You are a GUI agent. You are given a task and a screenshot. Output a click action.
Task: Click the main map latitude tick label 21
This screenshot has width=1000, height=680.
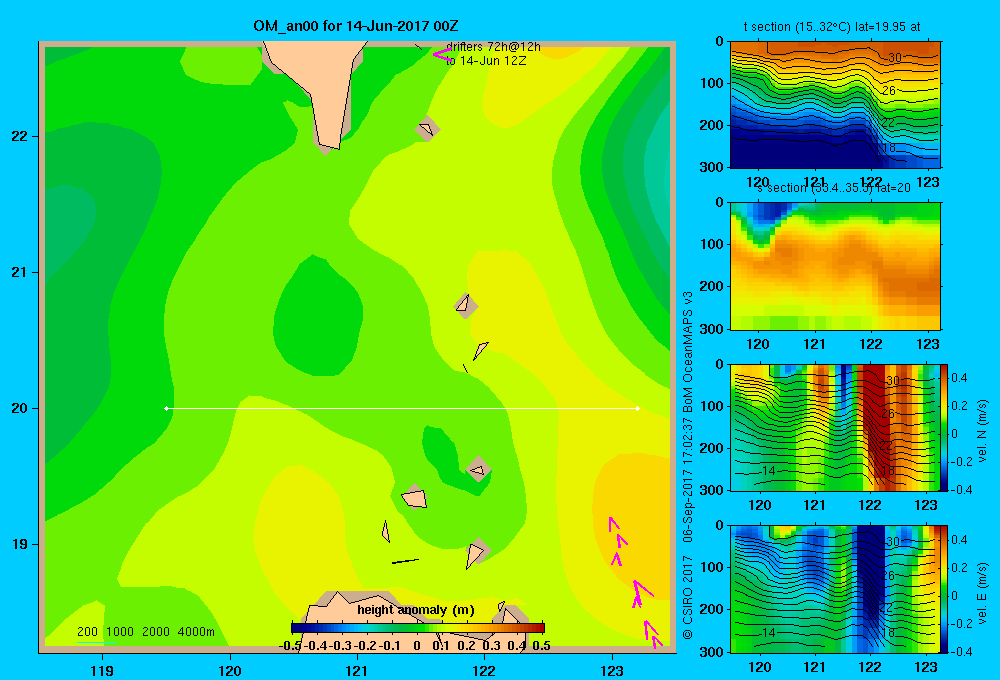[x=20, y=272]
